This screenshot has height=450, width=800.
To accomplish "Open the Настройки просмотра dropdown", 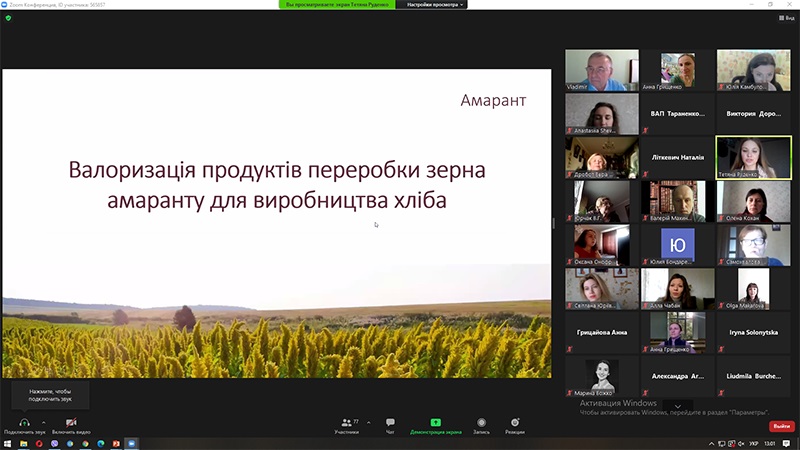I will (432, 5).
